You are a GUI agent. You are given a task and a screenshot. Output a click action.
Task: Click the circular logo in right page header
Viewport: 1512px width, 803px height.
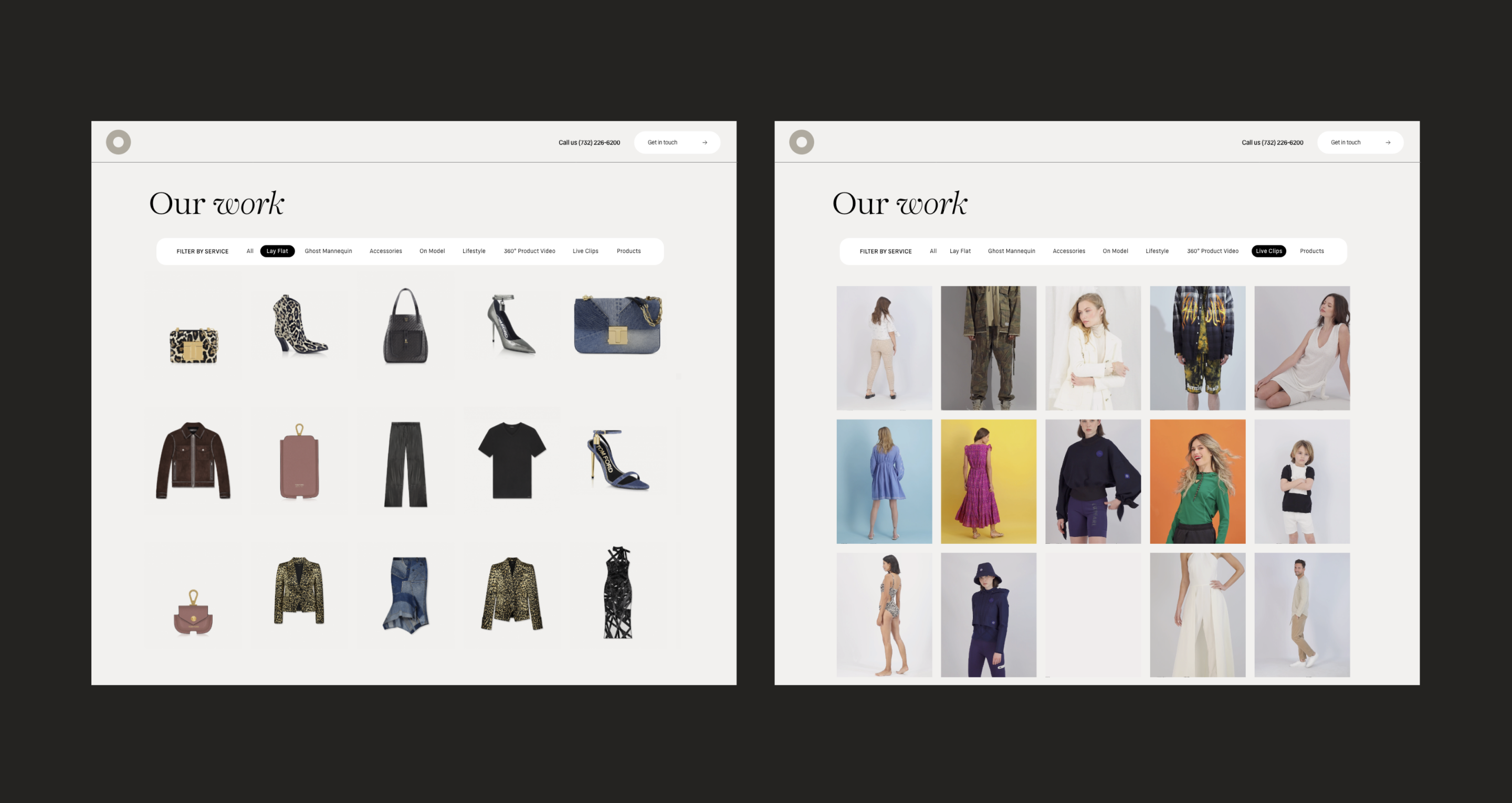801,142
